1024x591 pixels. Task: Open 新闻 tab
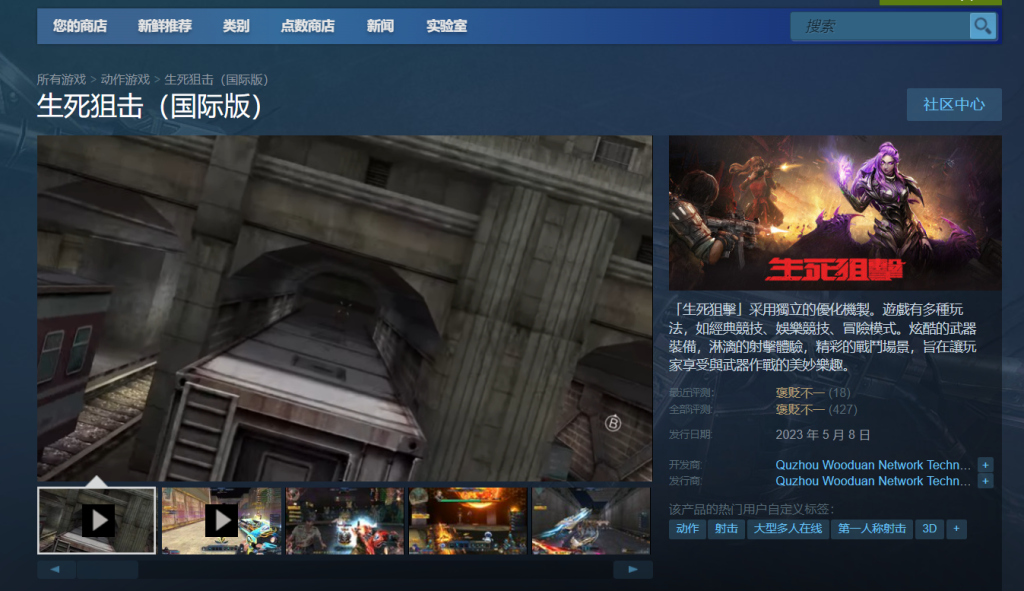(380, 26)
